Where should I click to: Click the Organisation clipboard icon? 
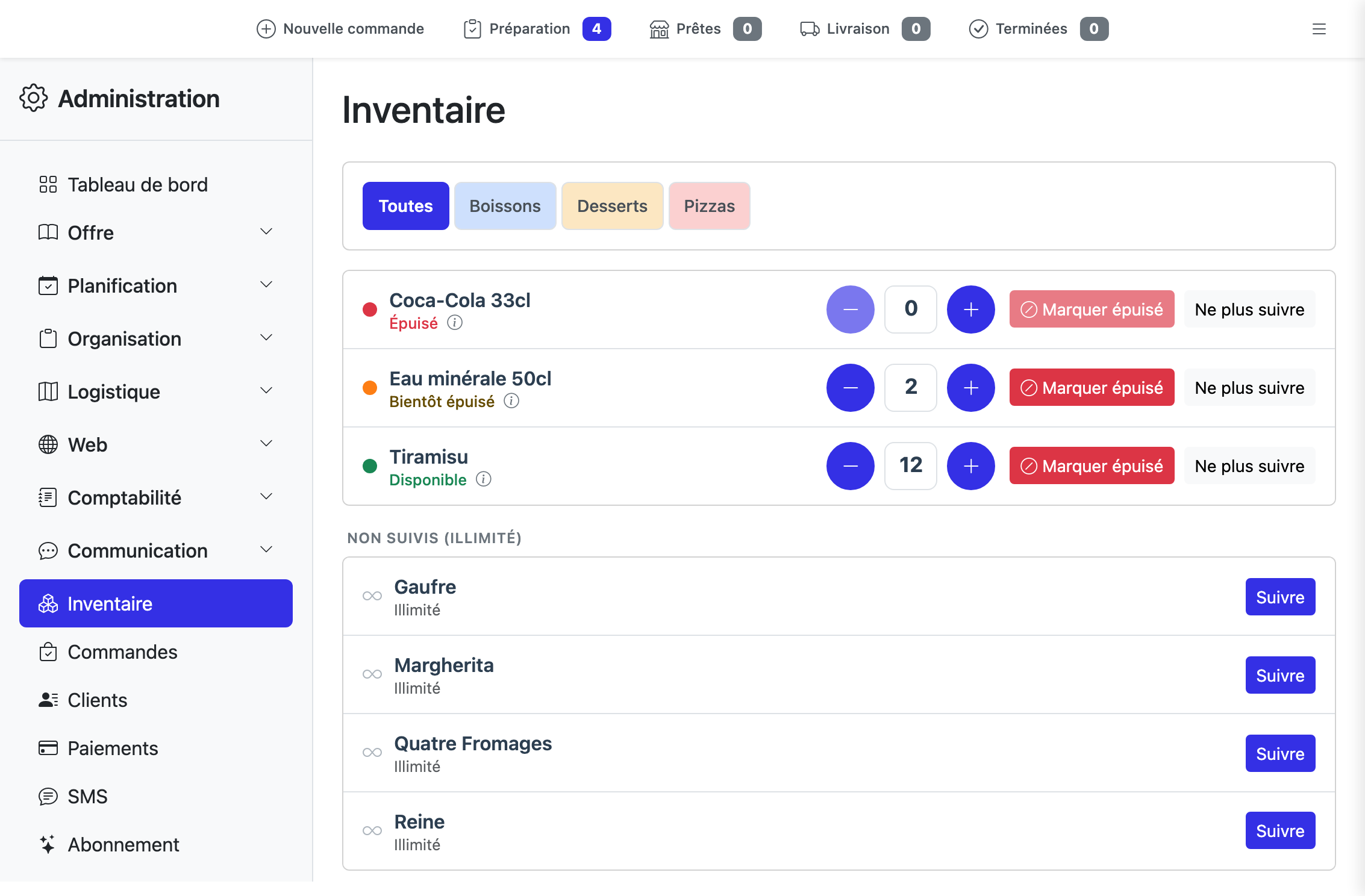coord(48,338)
